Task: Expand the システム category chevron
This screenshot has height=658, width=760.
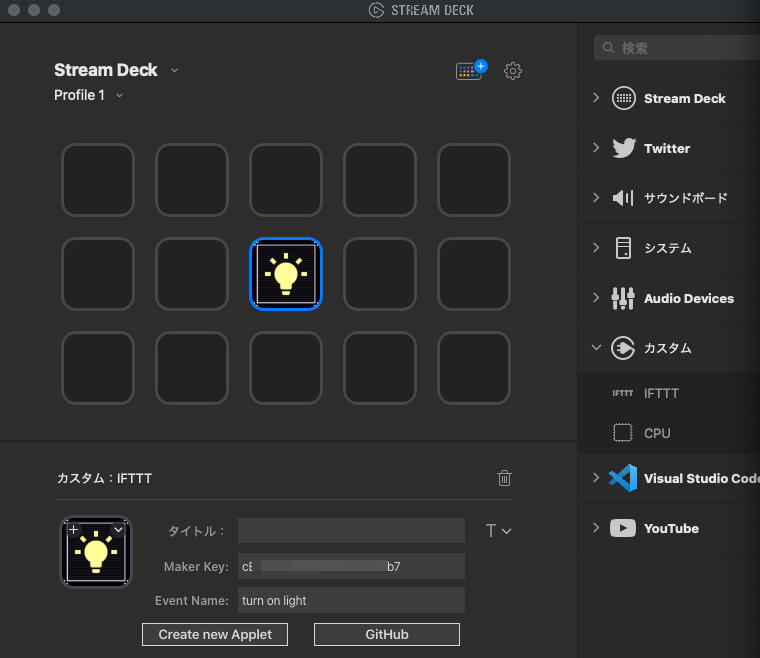Action: (x=596, y=248)
